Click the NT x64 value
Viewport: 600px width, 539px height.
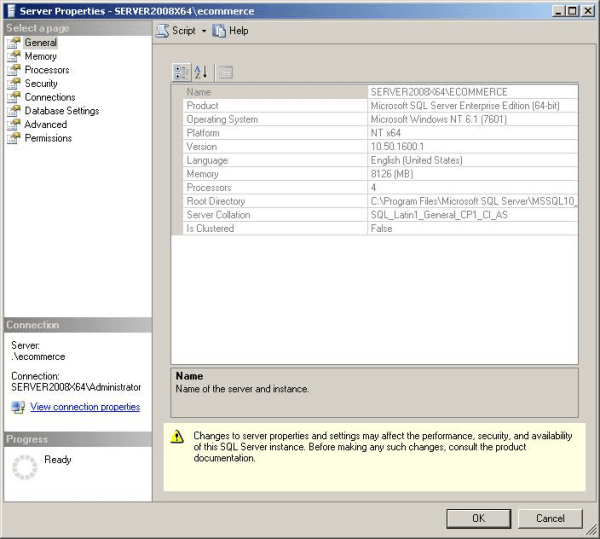coord(386,133)
